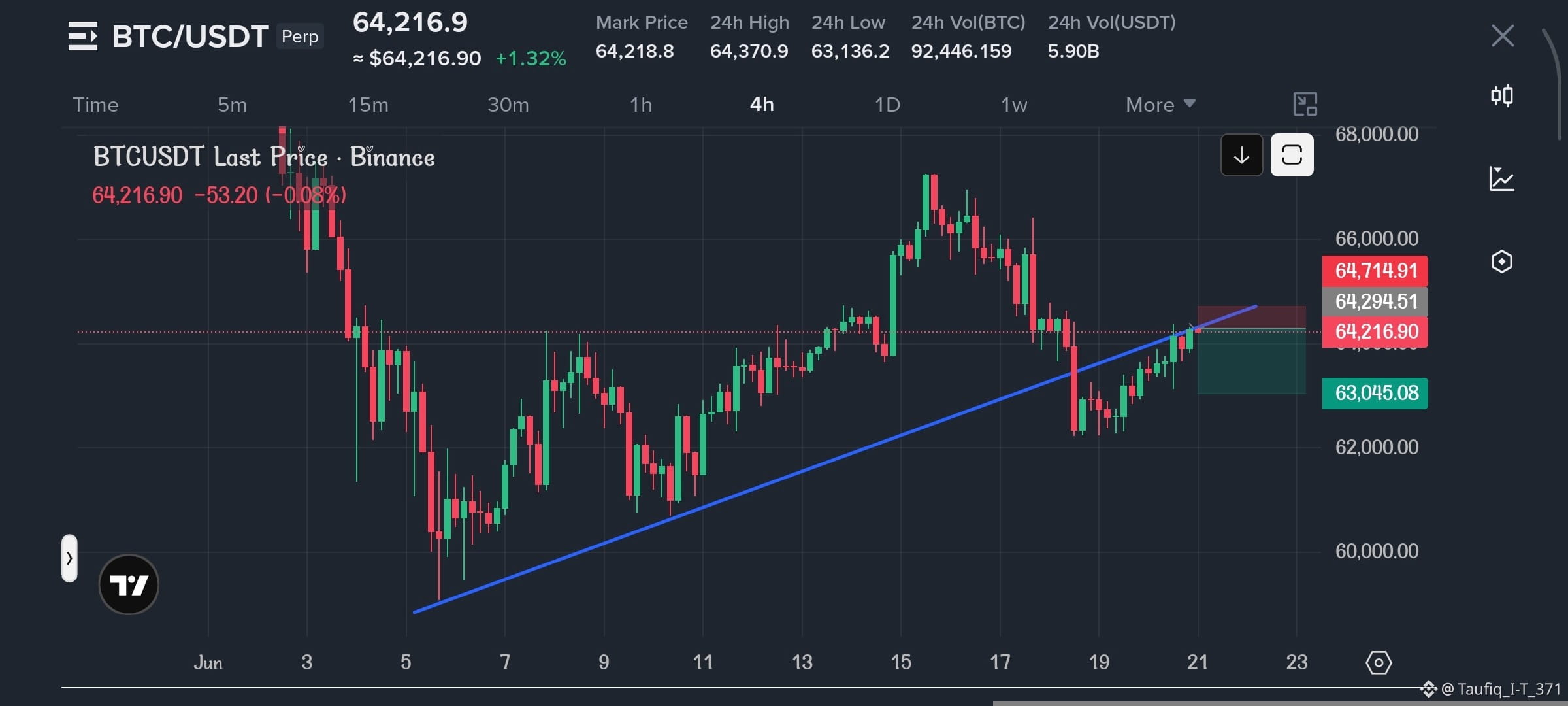The width and height of the screenshot is (1568, 706).
Task: Click the Perp contract label
Action: [x=300, y=37]
